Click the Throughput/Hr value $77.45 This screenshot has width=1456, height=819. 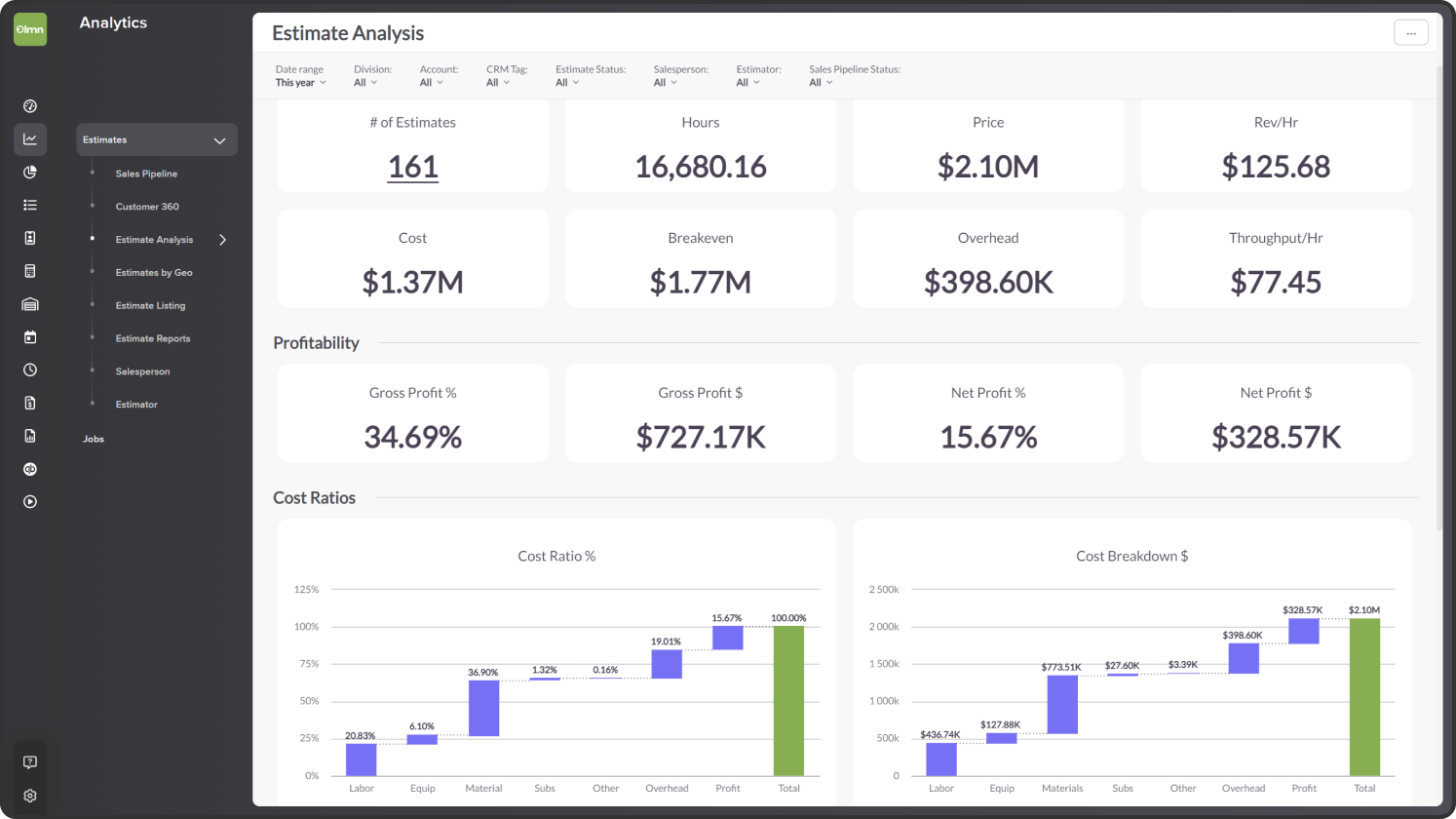coord(1276,283)
